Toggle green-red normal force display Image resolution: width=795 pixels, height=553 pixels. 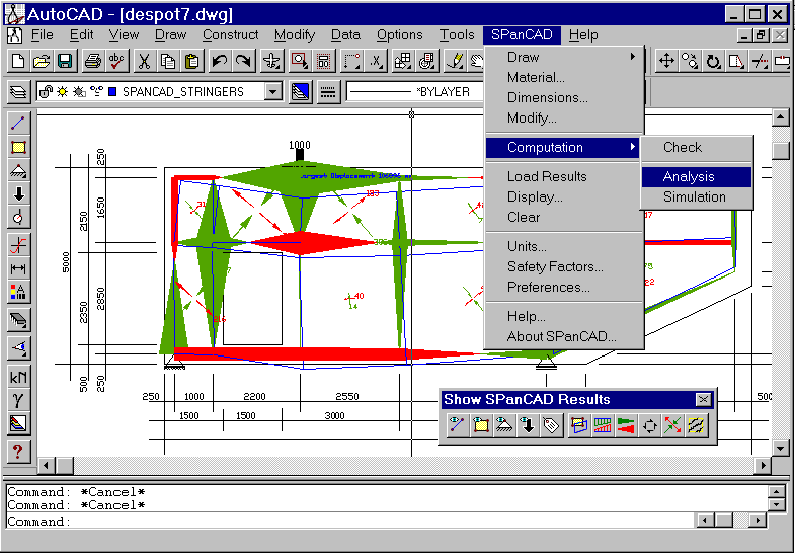tap(626, 425)
